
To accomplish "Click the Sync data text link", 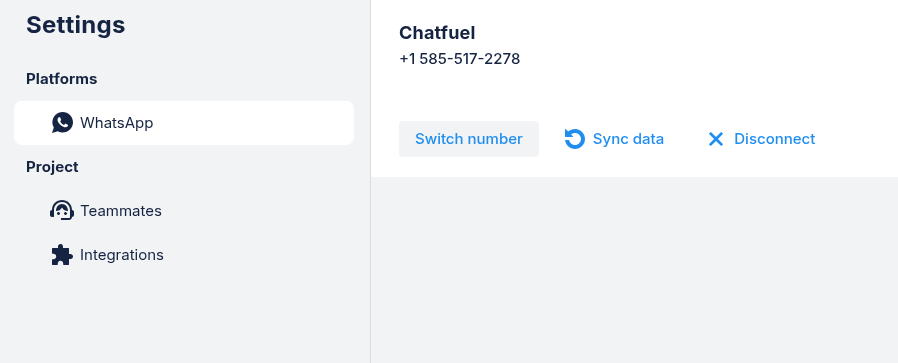I will pyautogui.click(x=628, y=139).
